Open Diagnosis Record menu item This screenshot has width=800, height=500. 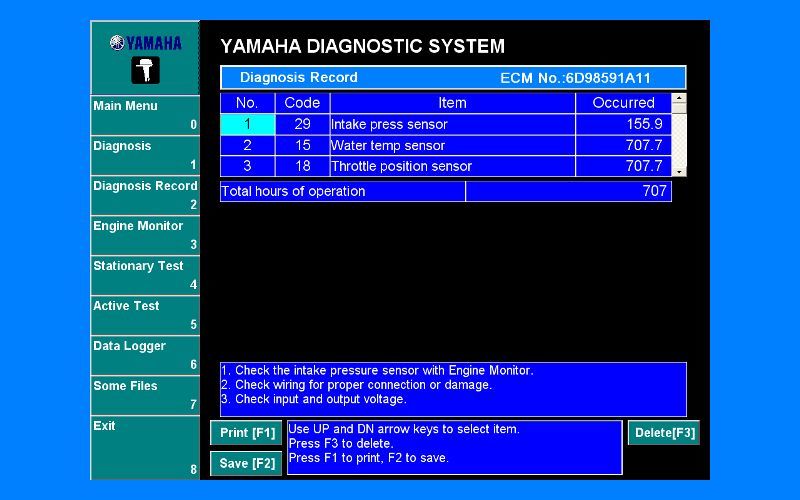tap(145, 195)
